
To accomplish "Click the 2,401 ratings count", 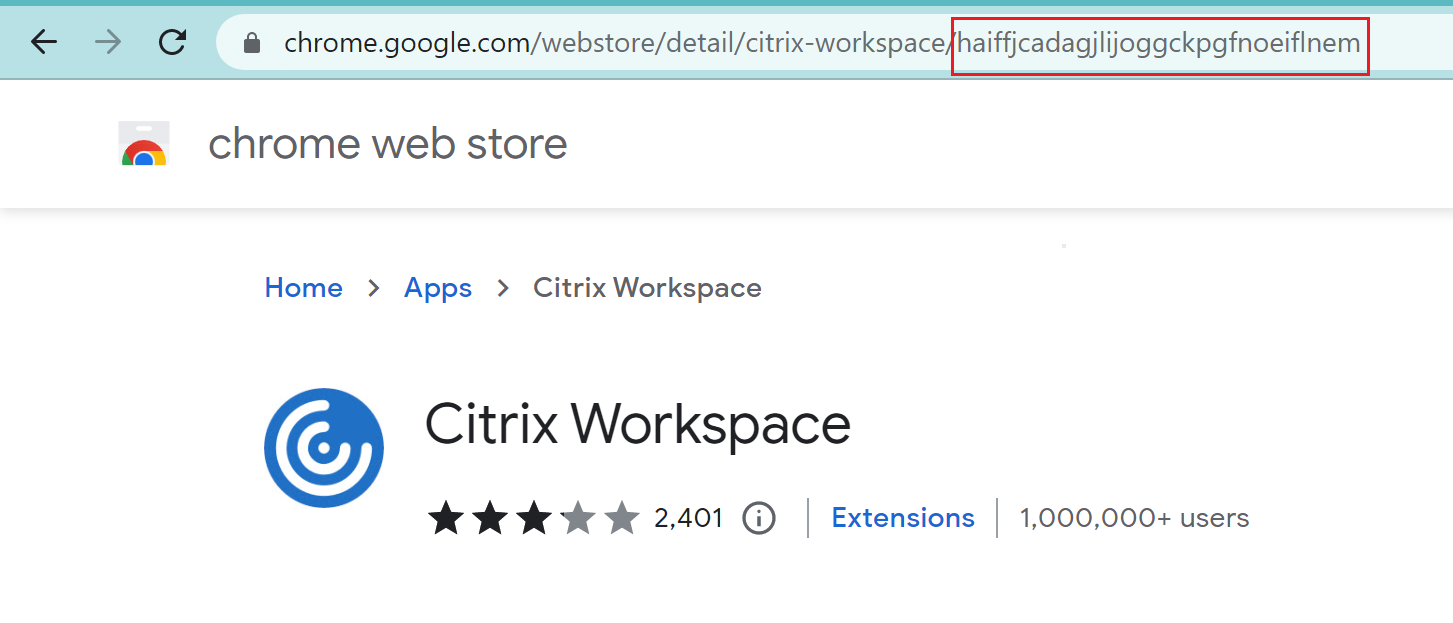I will click(688, 518).
